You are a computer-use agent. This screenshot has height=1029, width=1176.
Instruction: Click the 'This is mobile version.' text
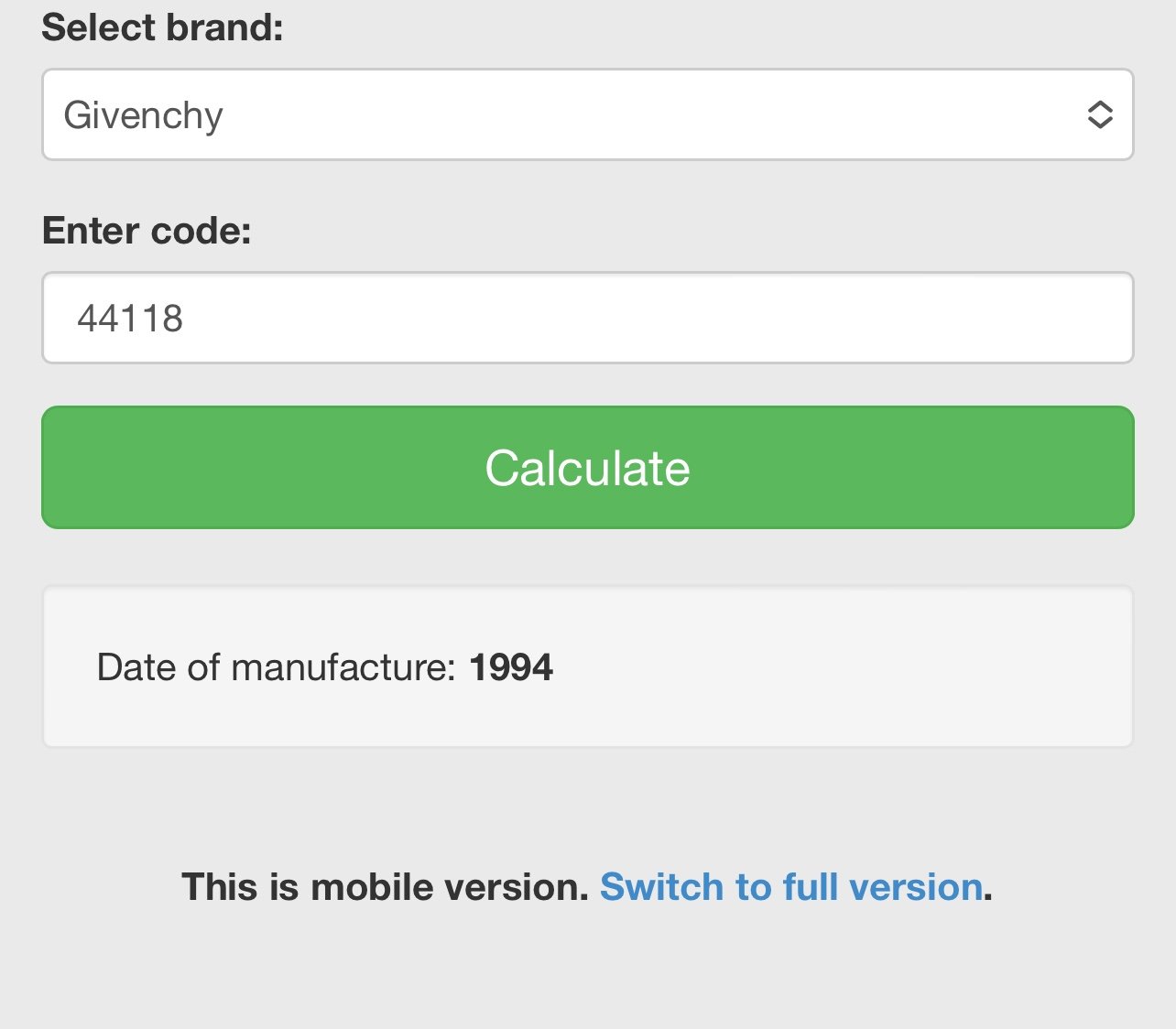pos(385,887)
